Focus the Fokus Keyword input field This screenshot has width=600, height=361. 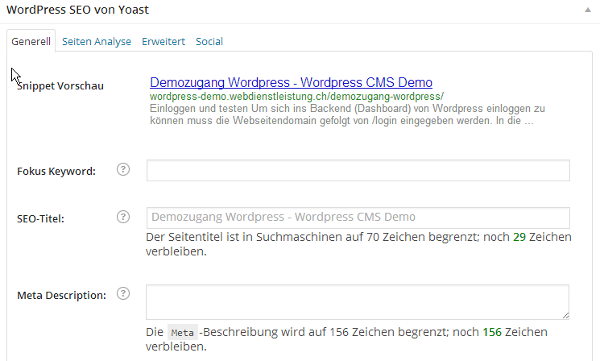pos(358,170)
